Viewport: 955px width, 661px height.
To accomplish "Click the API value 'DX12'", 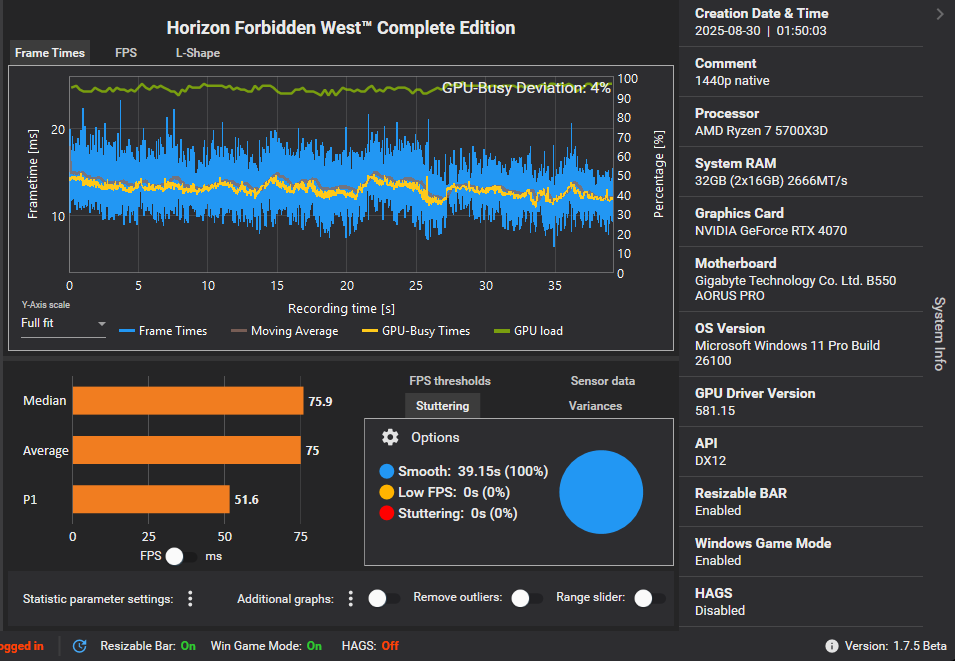I will (x=711, y=461).
